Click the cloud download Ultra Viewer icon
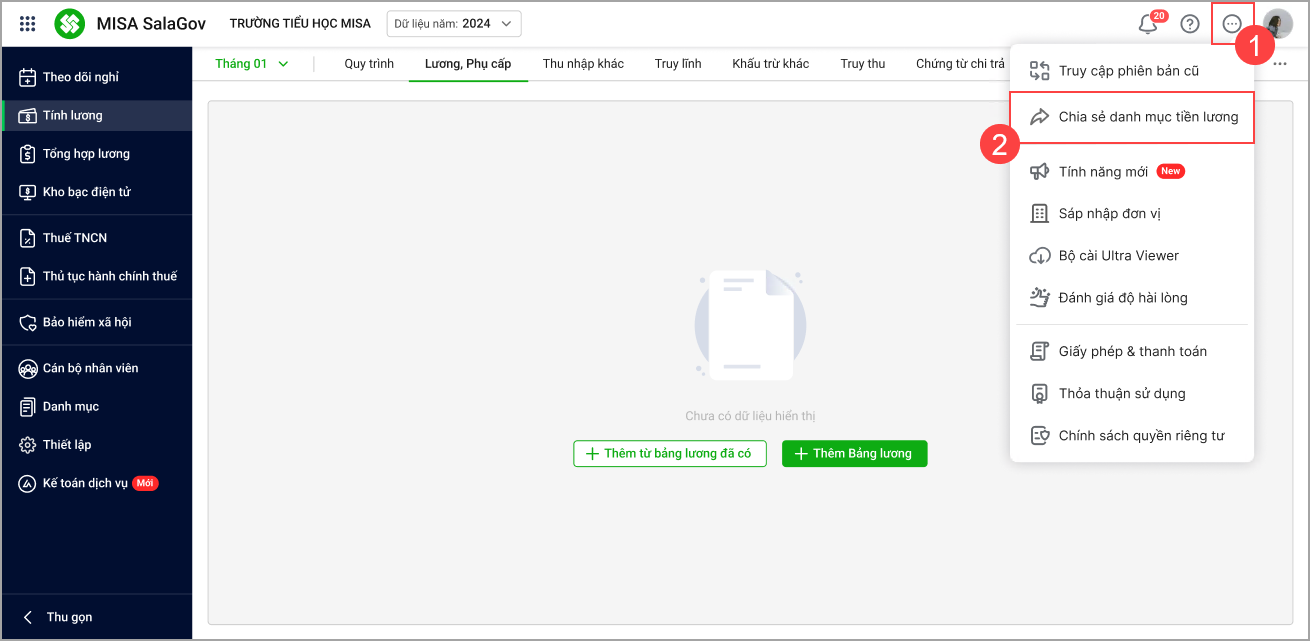Viewport: 1310px width, 641px height. (x=1039, y=255)
